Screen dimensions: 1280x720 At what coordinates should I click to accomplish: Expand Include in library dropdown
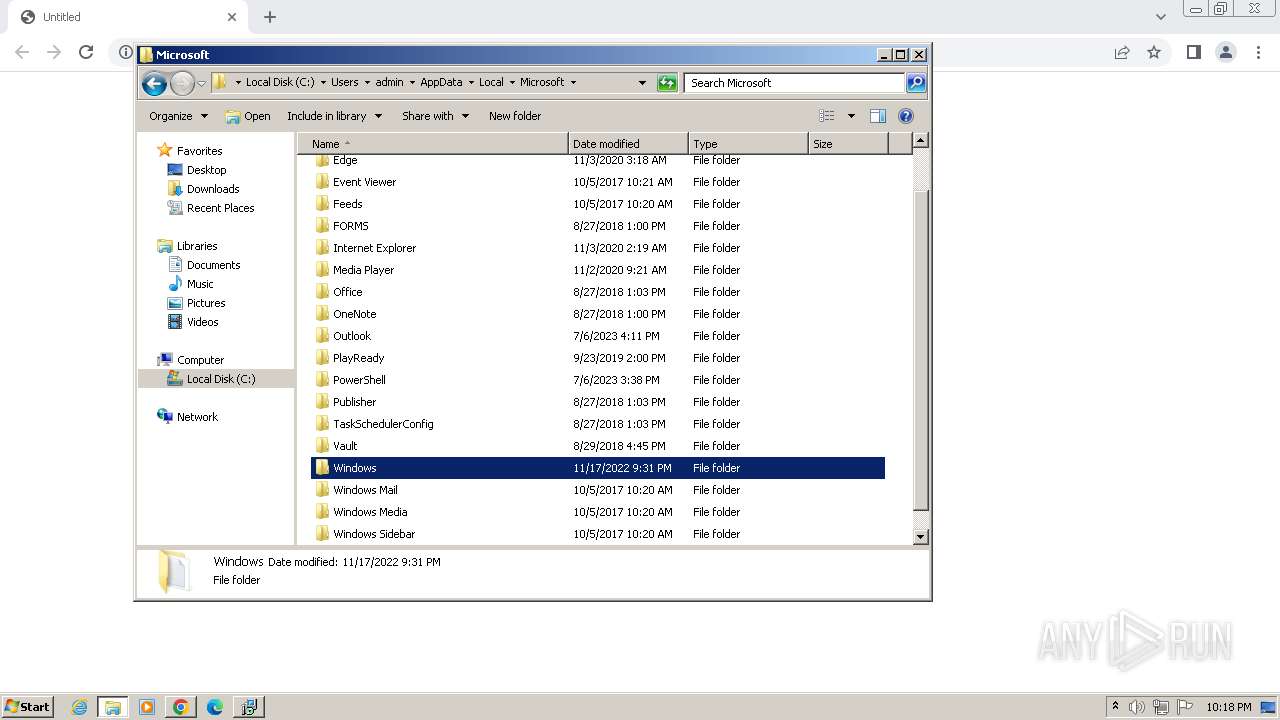[x=334, y=116]
